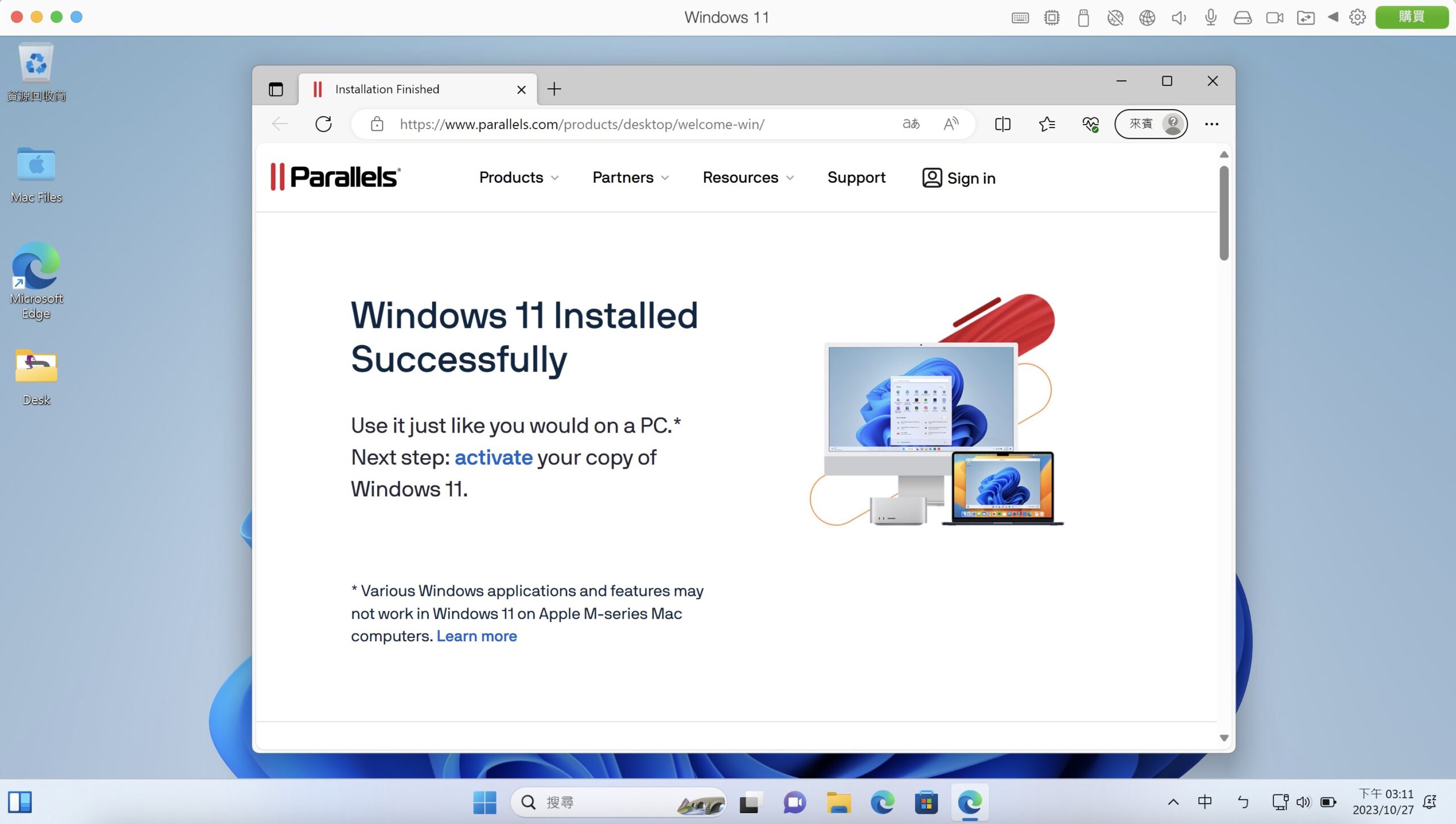Open the hard disk icon in Parallels toolbar
The width and height of the screenshot is (1456, 824).
pos(1243,18)
